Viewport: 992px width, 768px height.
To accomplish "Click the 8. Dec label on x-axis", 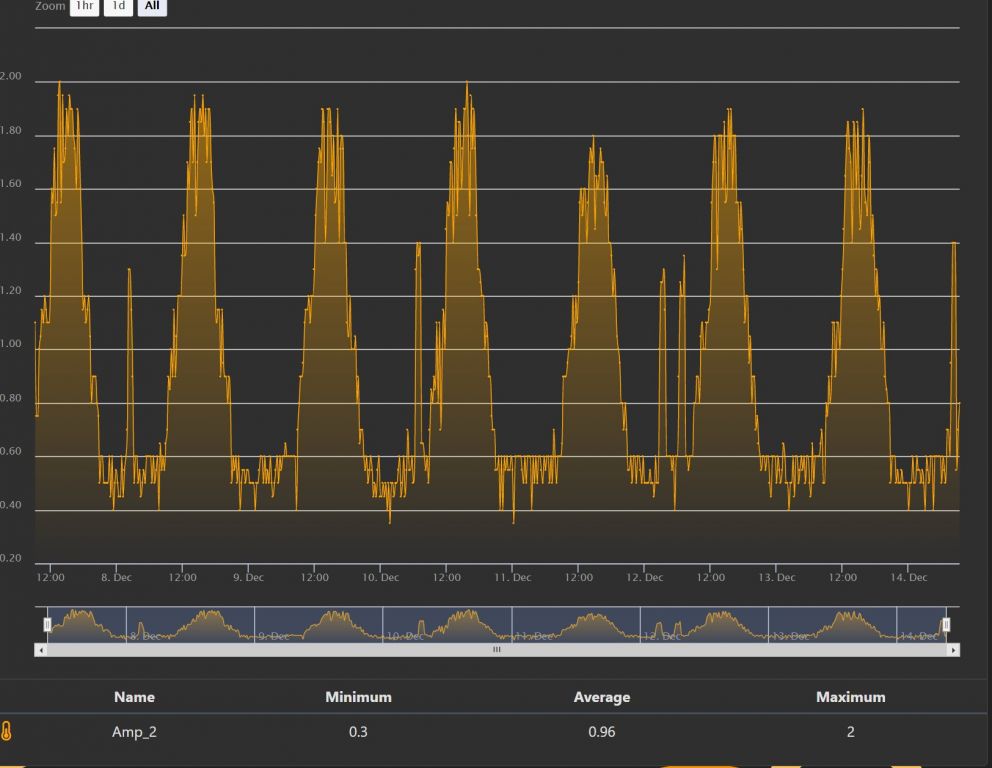I will click(116, 578).
